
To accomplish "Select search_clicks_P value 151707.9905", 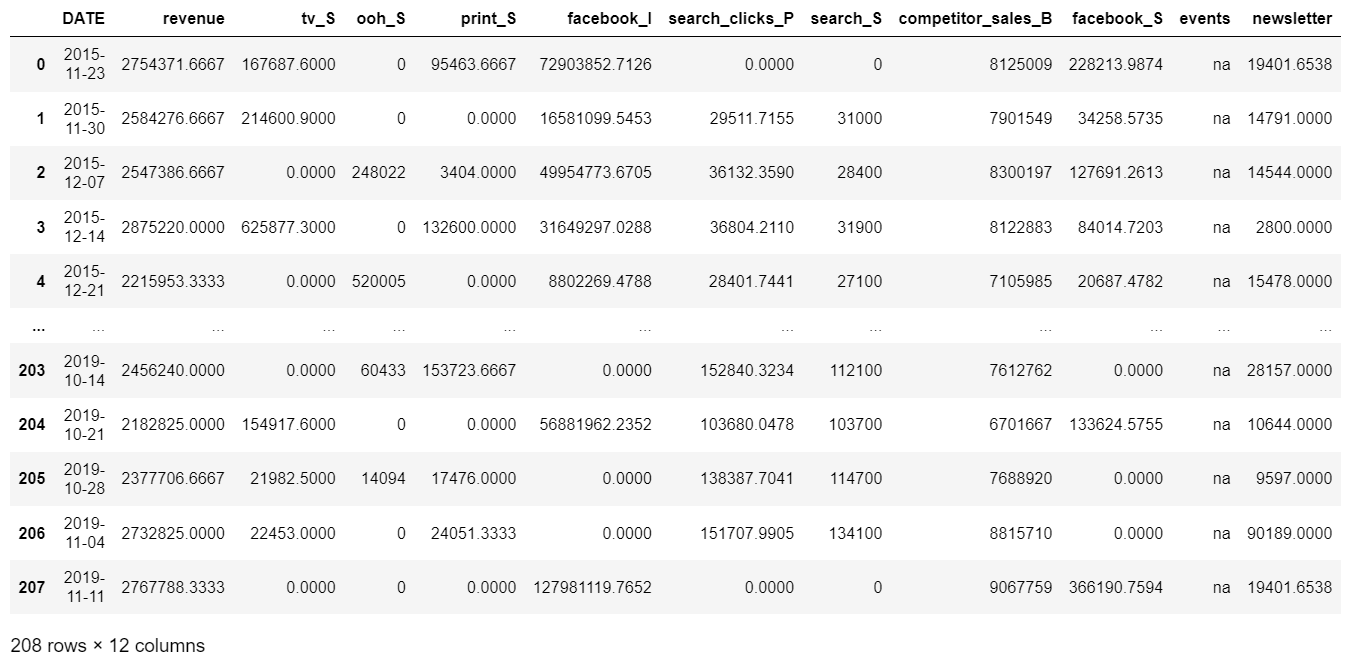I will pos(748,533).
